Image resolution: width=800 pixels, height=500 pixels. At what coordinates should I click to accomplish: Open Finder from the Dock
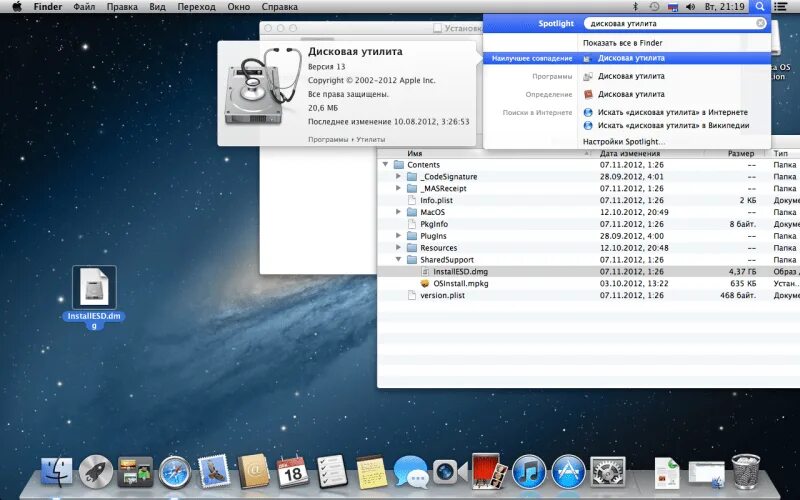tap(56, 471)
